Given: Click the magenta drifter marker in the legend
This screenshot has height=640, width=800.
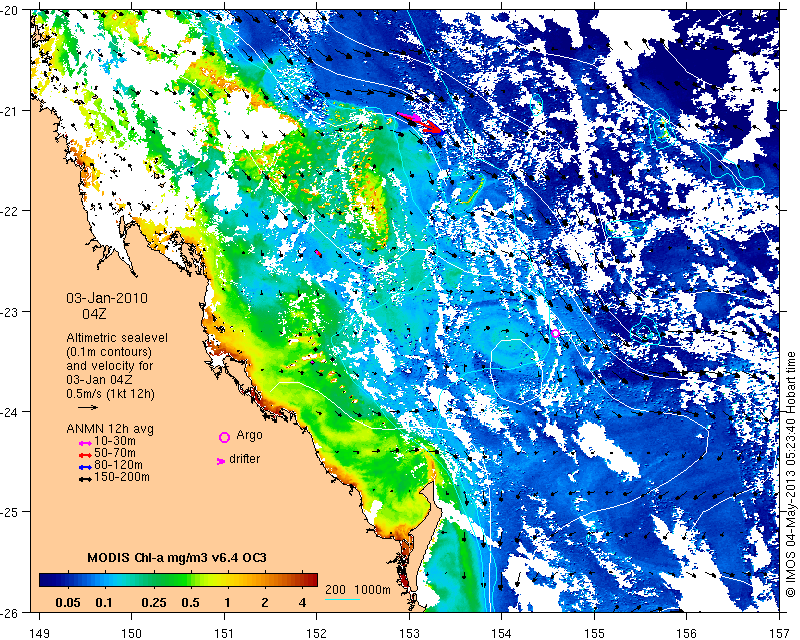Looking at the screenshot, I should [x=221, y=461].
